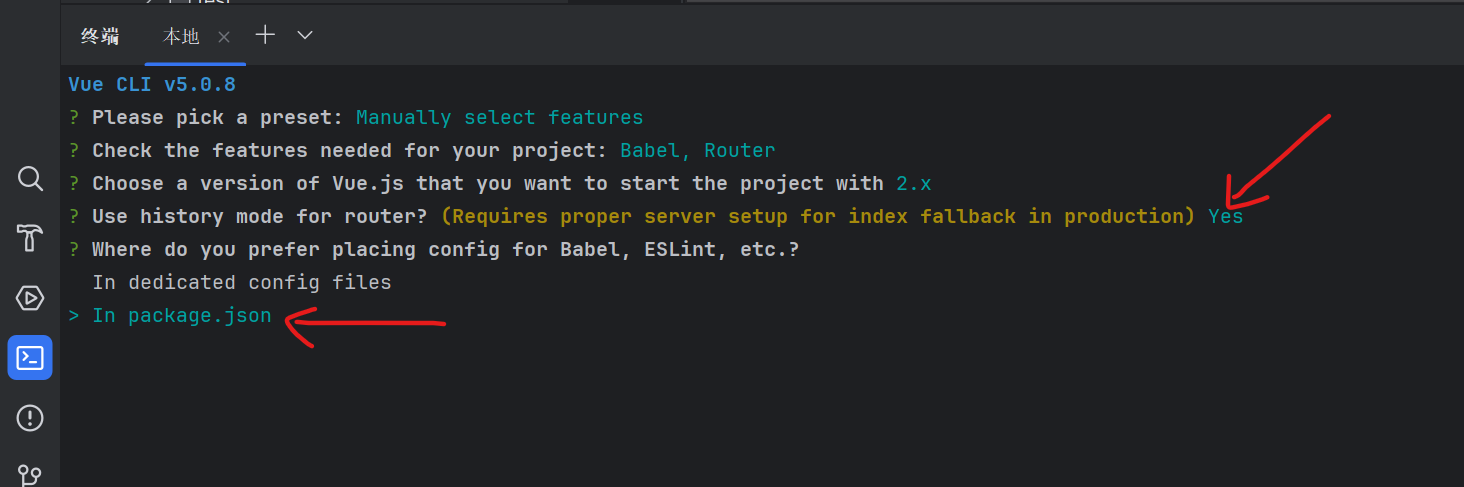The width and height of the screenshot is (1464, 487).
Task: Switch to the 本地 terminal tab
Action: click(x=181, y=37)
